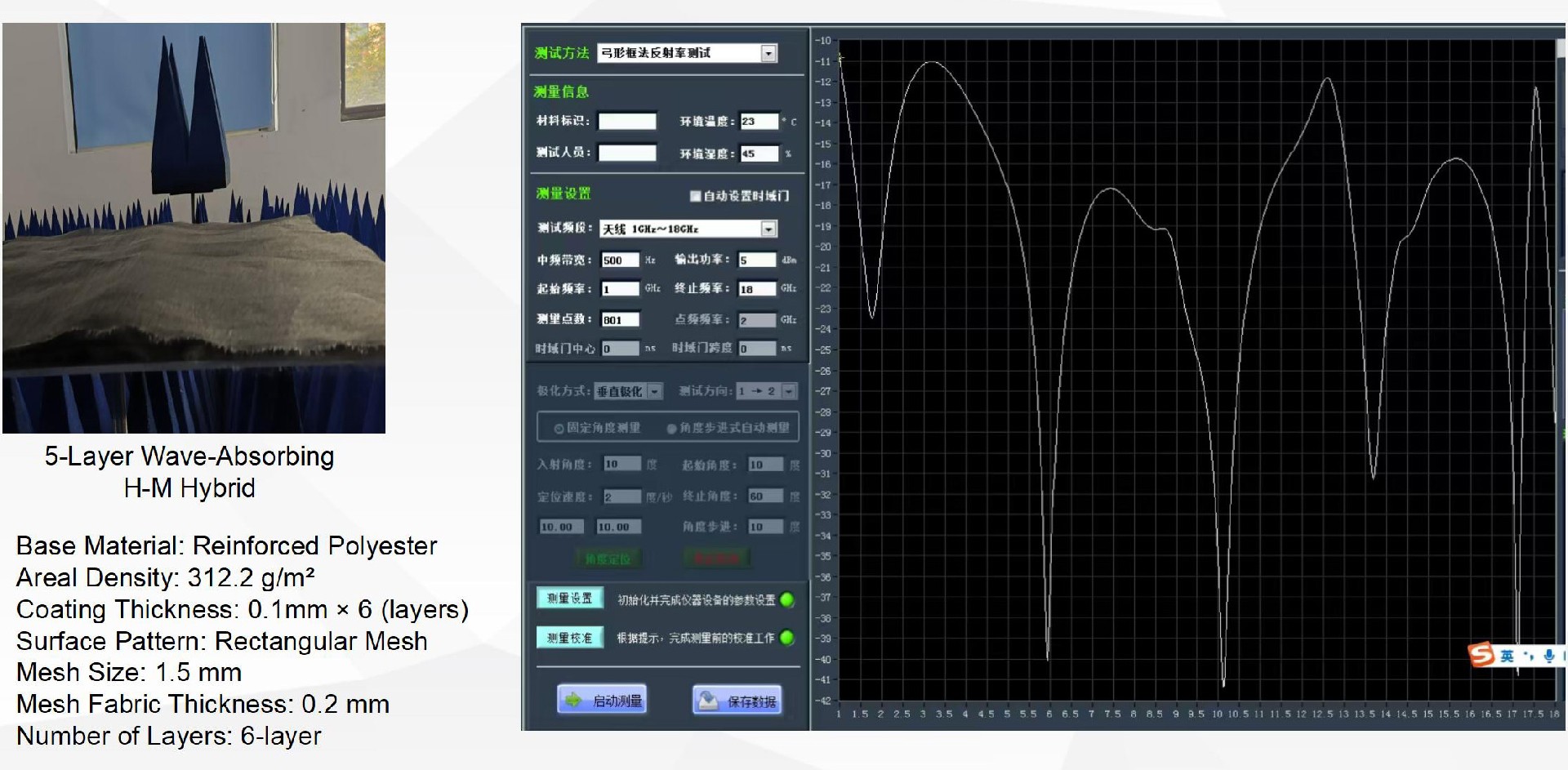Select the 固定角度测量 radio option
Viewport: 1568px width, 770px height.
[559, 428]
